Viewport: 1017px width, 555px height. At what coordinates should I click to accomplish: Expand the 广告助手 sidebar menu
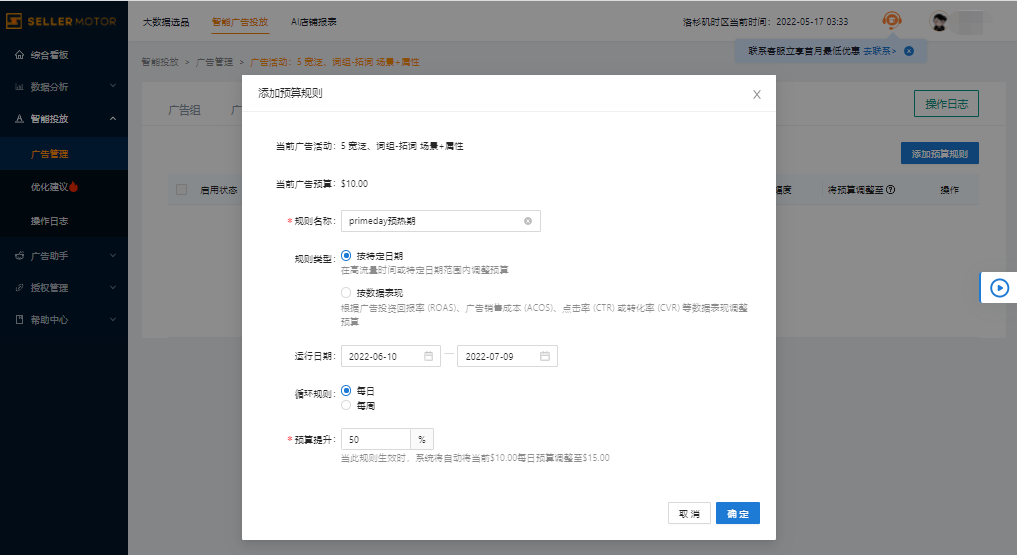113,255
